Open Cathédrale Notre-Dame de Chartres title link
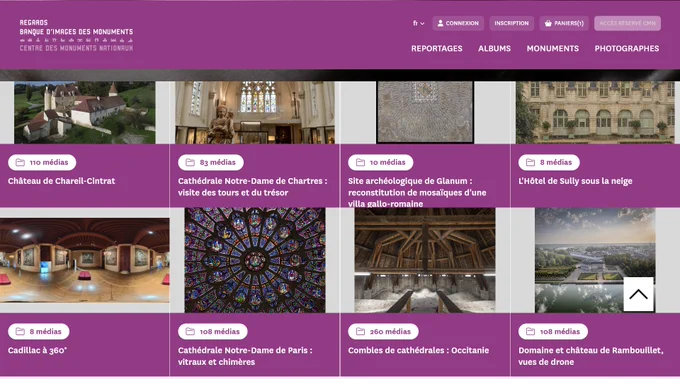Screen dimensions: 680x379 click(x=253, y=186)
